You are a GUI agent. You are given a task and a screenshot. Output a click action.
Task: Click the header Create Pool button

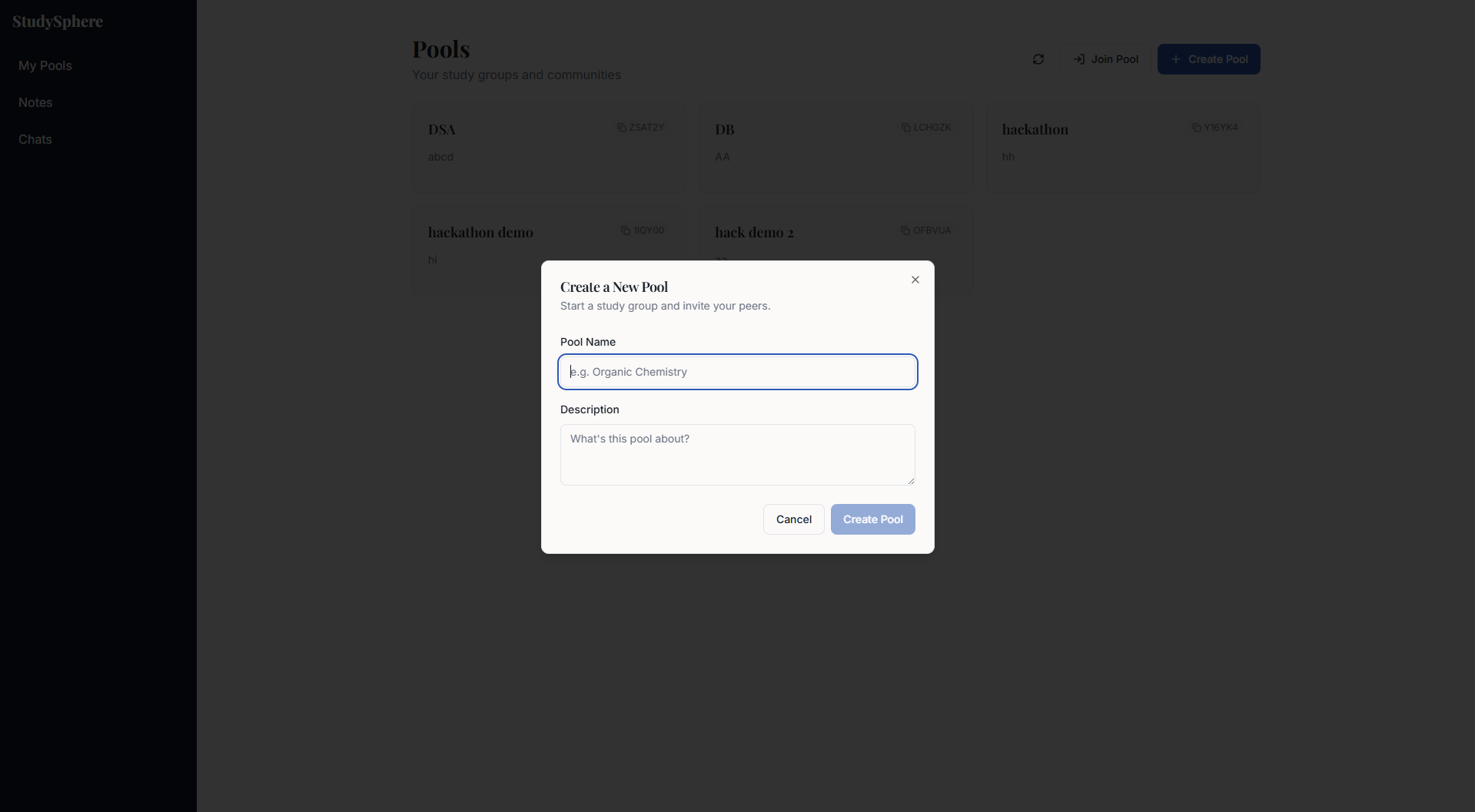pyautogui.click(x=1209, y=59)
